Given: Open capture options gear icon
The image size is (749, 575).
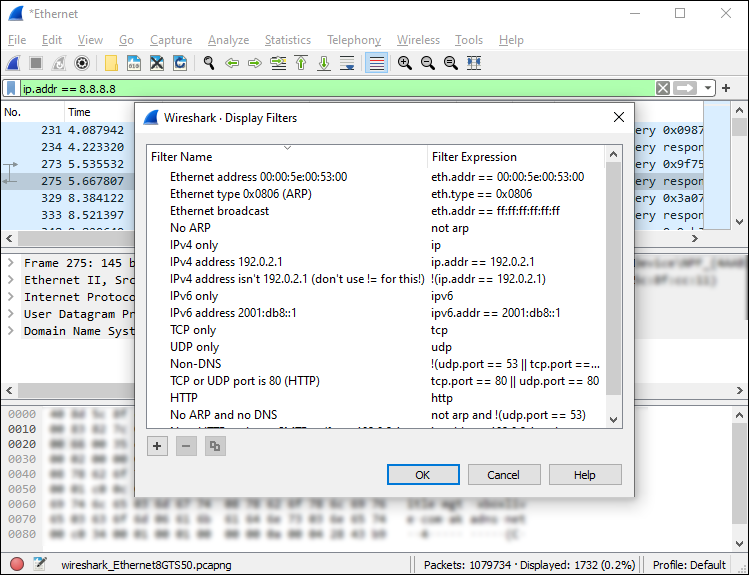Looking at the screenshot, I should [x=82, y=63].
